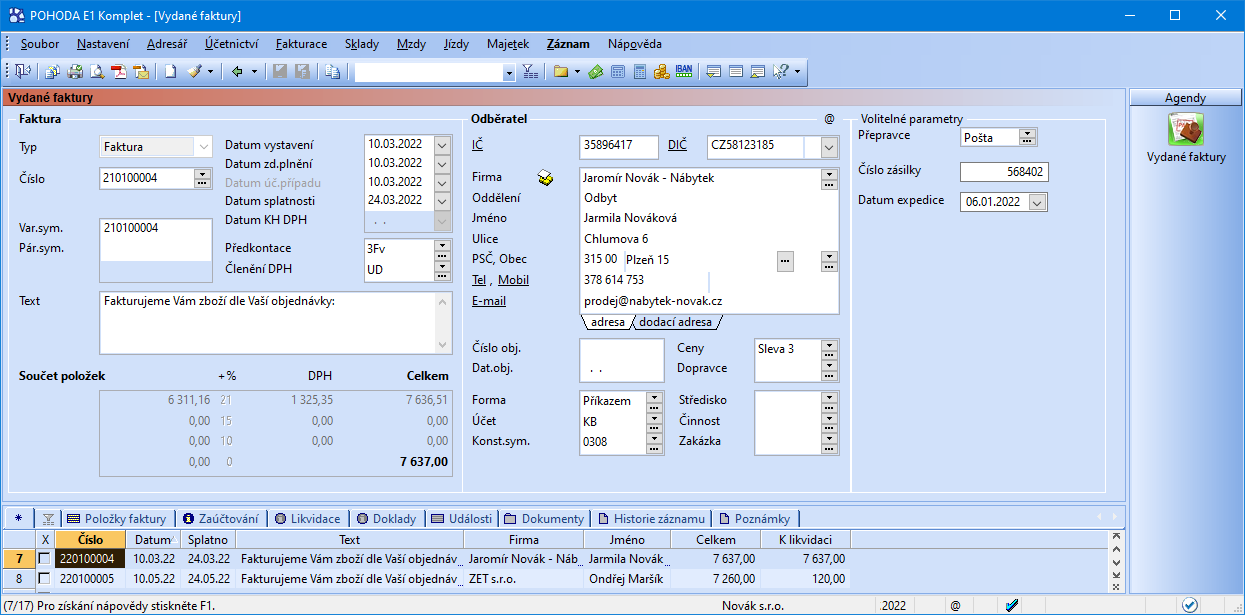Tick the checkbox for invoice 220100004
This screenshot has height=615, width=1245.
(43, 559)
